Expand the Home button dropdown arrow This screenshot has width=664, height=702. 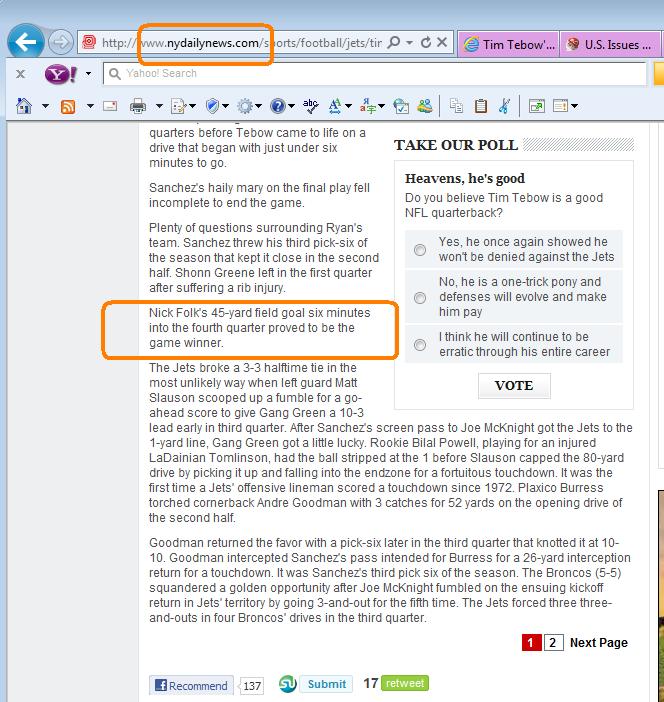(45, 106)
